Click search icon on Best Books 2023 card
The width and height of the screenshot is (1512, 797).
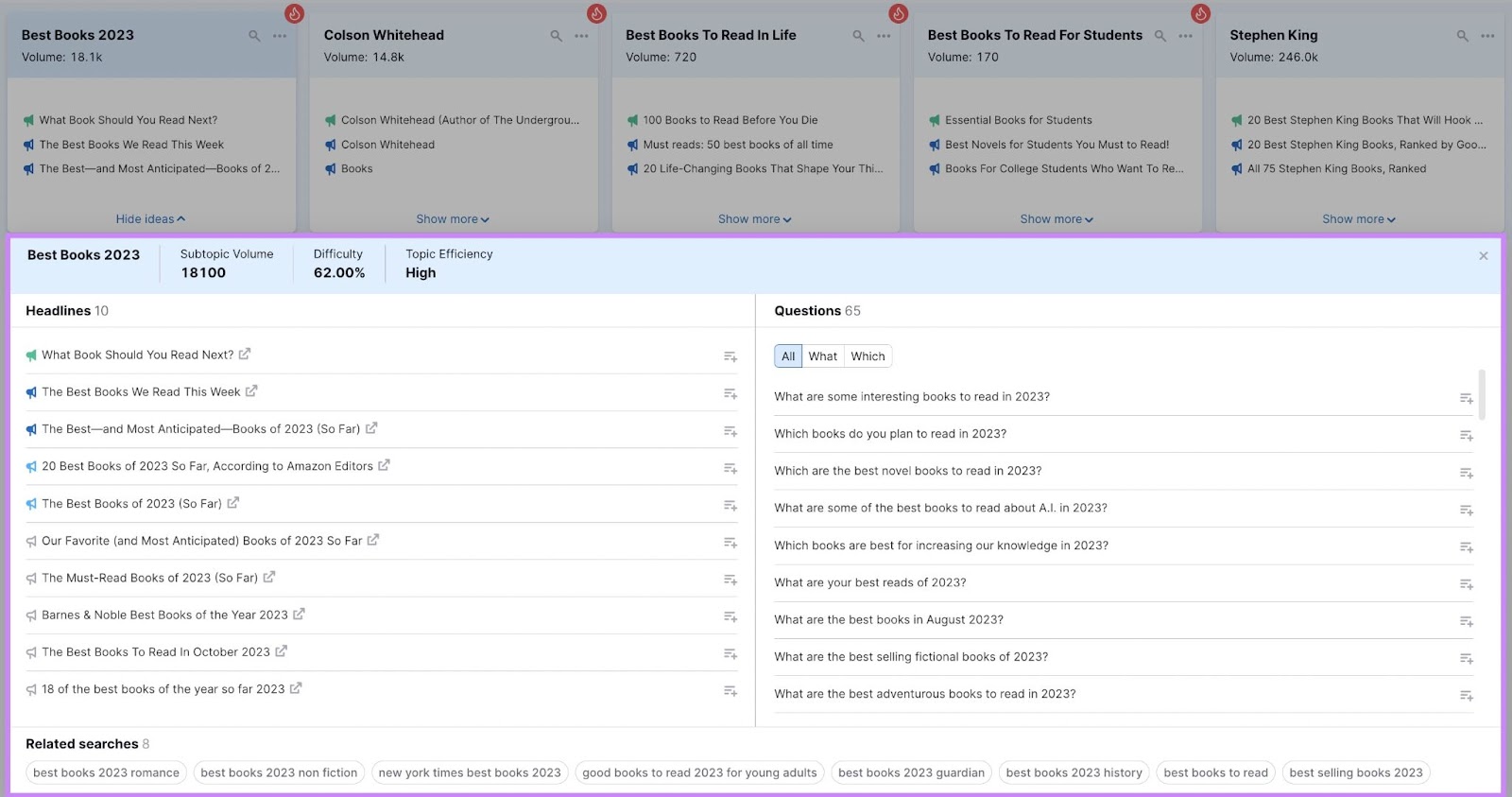254,36
